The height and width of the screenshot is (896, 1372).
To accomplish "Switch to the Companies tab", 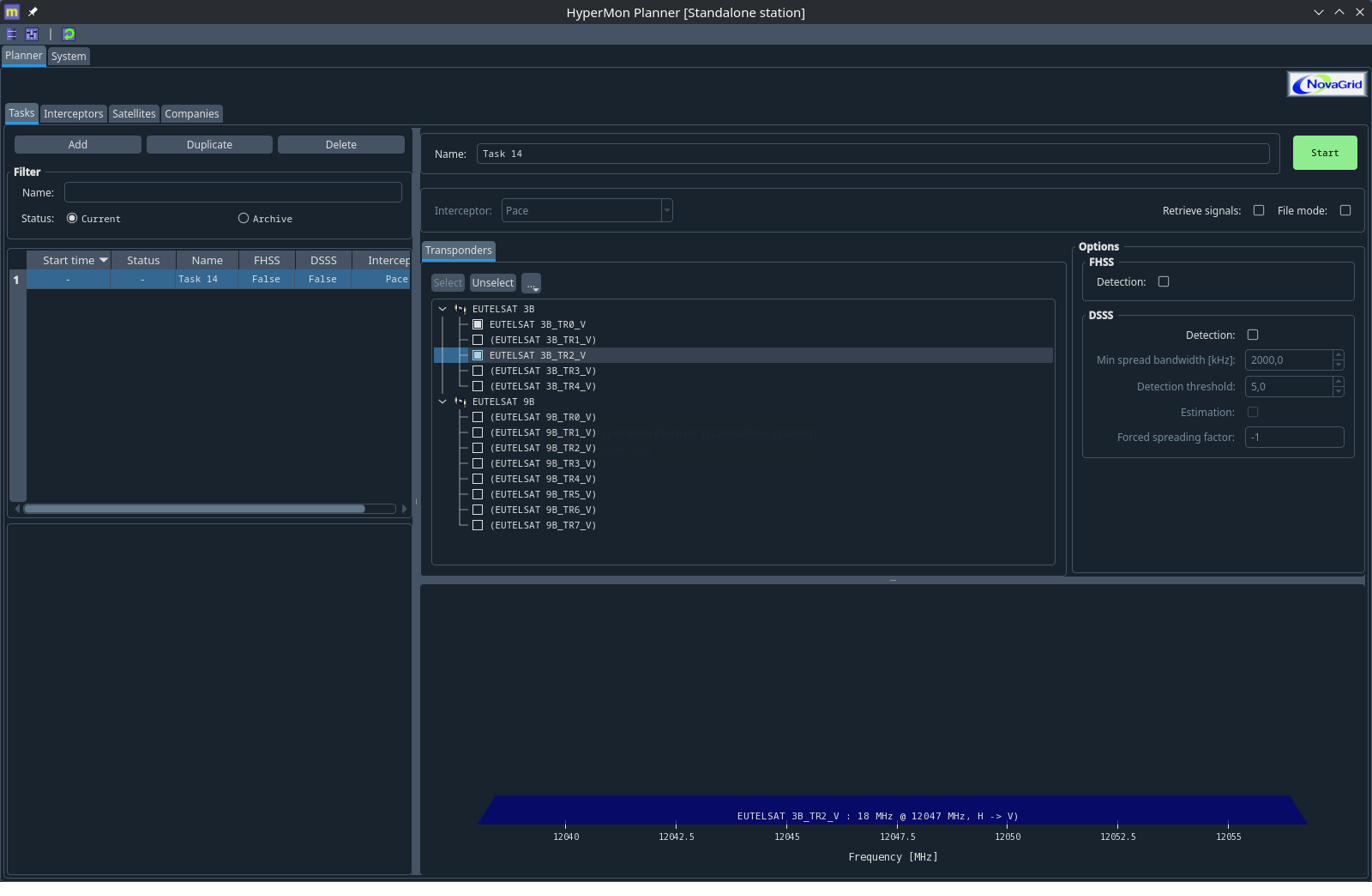I will (192, 114).
